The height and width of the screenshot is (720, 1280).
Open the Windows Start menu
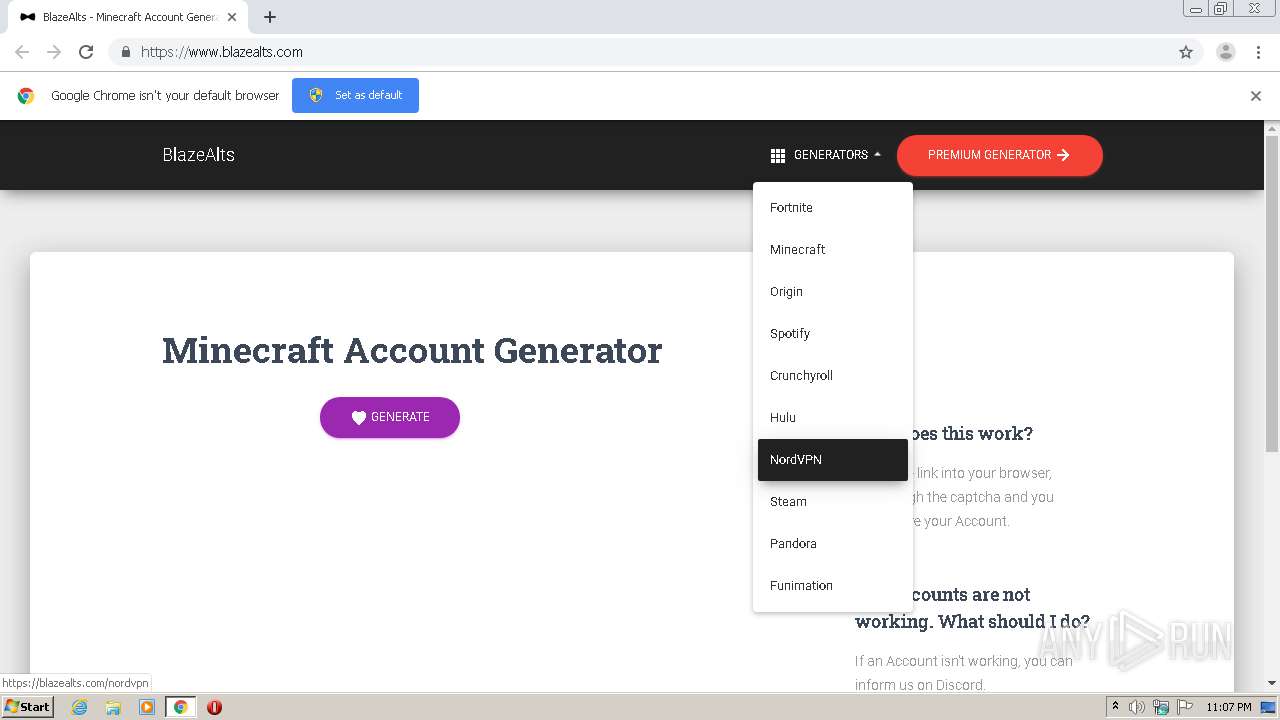point(27,706)
